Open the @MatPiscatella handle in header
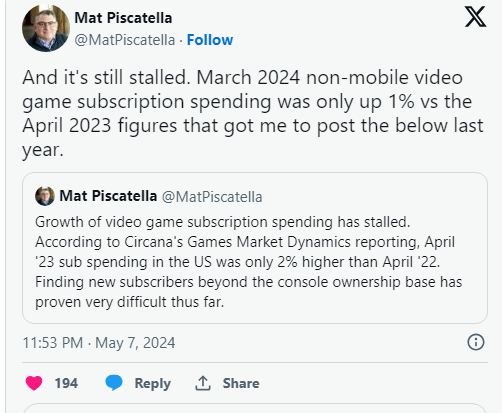 pyautogui.click(x=125, y=40)
